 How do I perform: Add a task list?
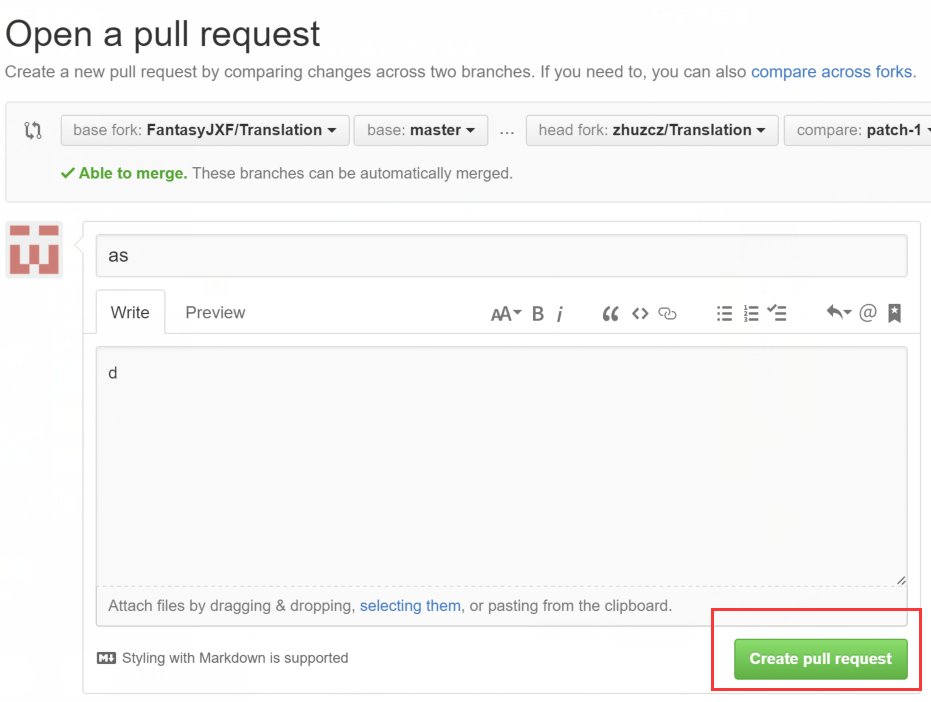pyautogui.click(x=777, y=314)
